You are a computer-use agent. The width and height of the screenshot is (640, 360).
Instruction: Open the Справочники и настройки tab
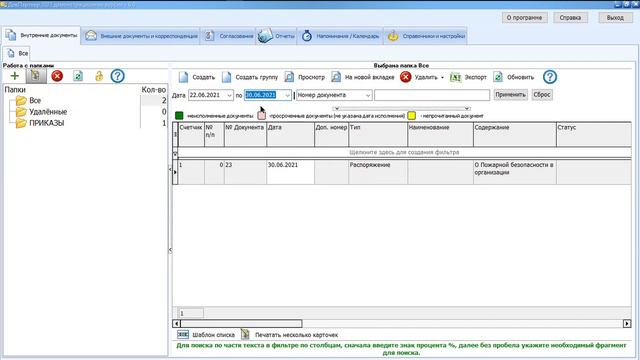[426, 36]
